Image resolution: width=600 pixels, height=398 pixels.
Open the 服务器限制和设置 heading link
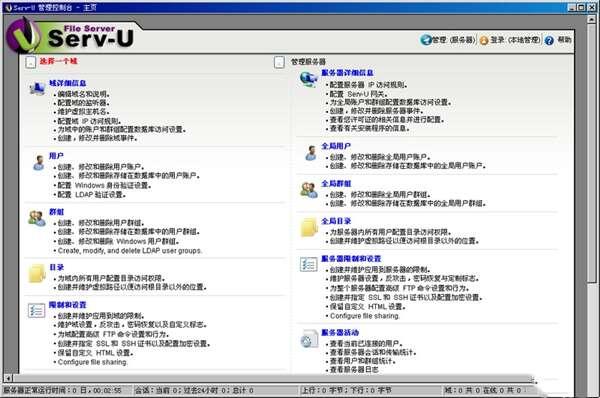[x=351, y=258]
